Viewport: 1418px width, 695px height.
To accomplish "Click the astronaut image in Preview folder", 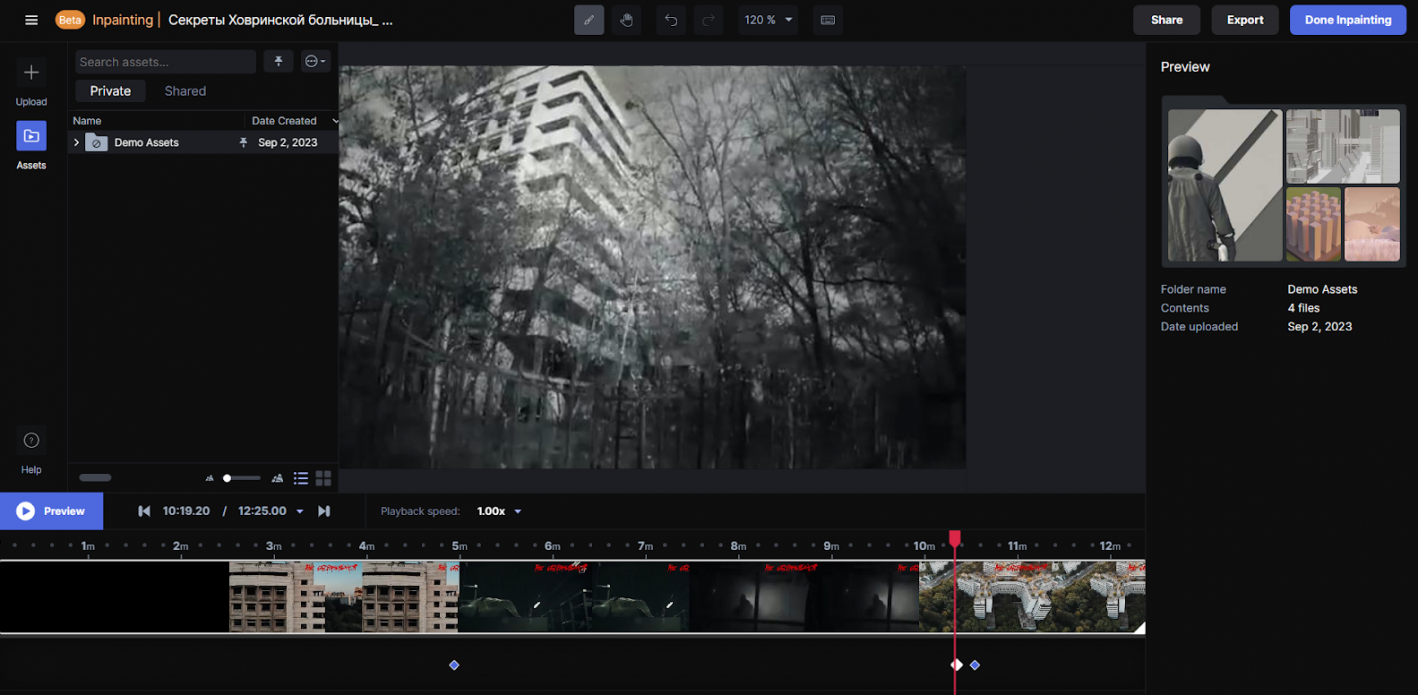I will [x=1225, y=185].
